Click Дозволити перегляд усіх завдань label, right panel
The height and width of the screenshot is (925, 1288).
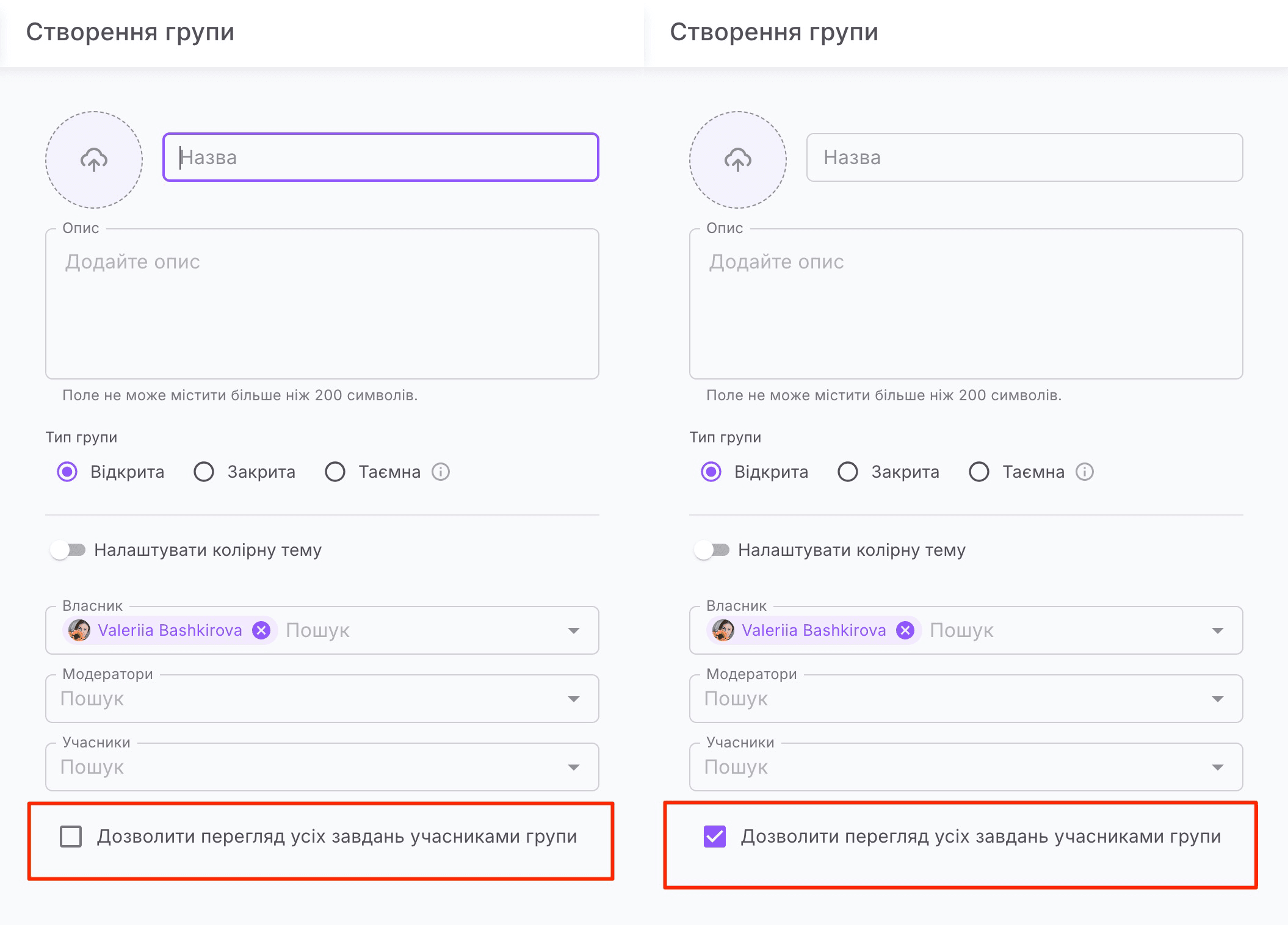pos(982,837)
